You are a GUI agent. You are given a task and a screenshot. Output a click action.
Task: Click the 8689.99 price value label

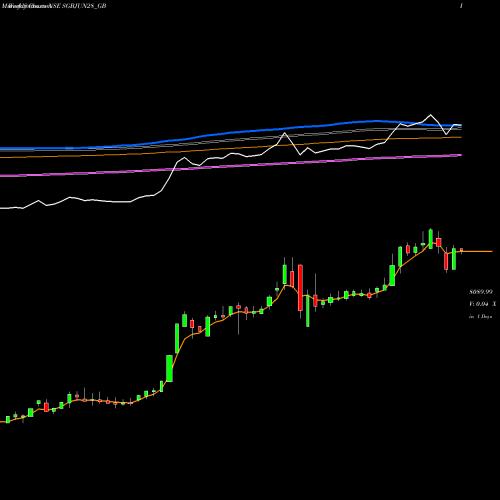pyautogui.click(x=481, y=292)
